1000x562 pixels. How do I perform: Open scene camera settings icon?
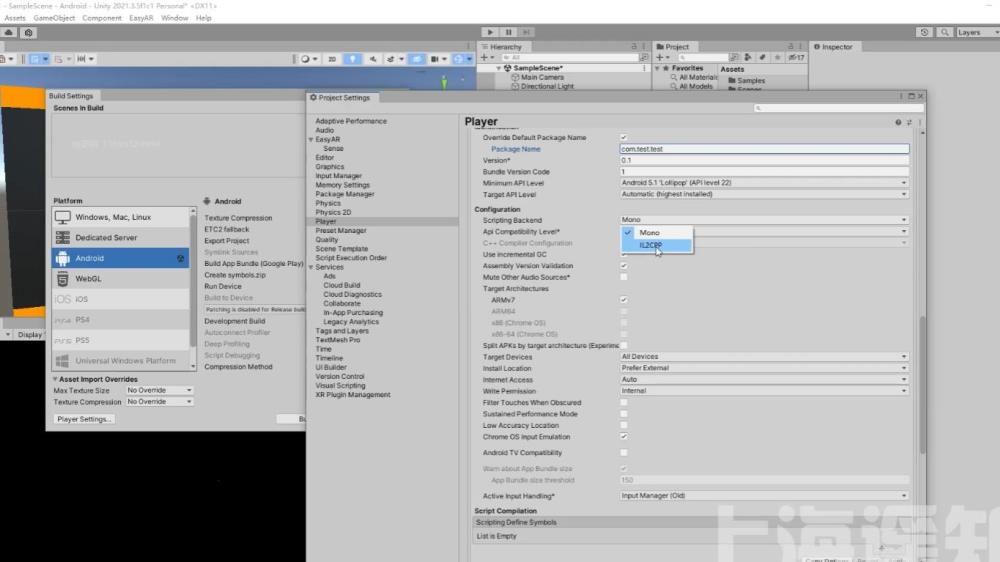[434, 59]
